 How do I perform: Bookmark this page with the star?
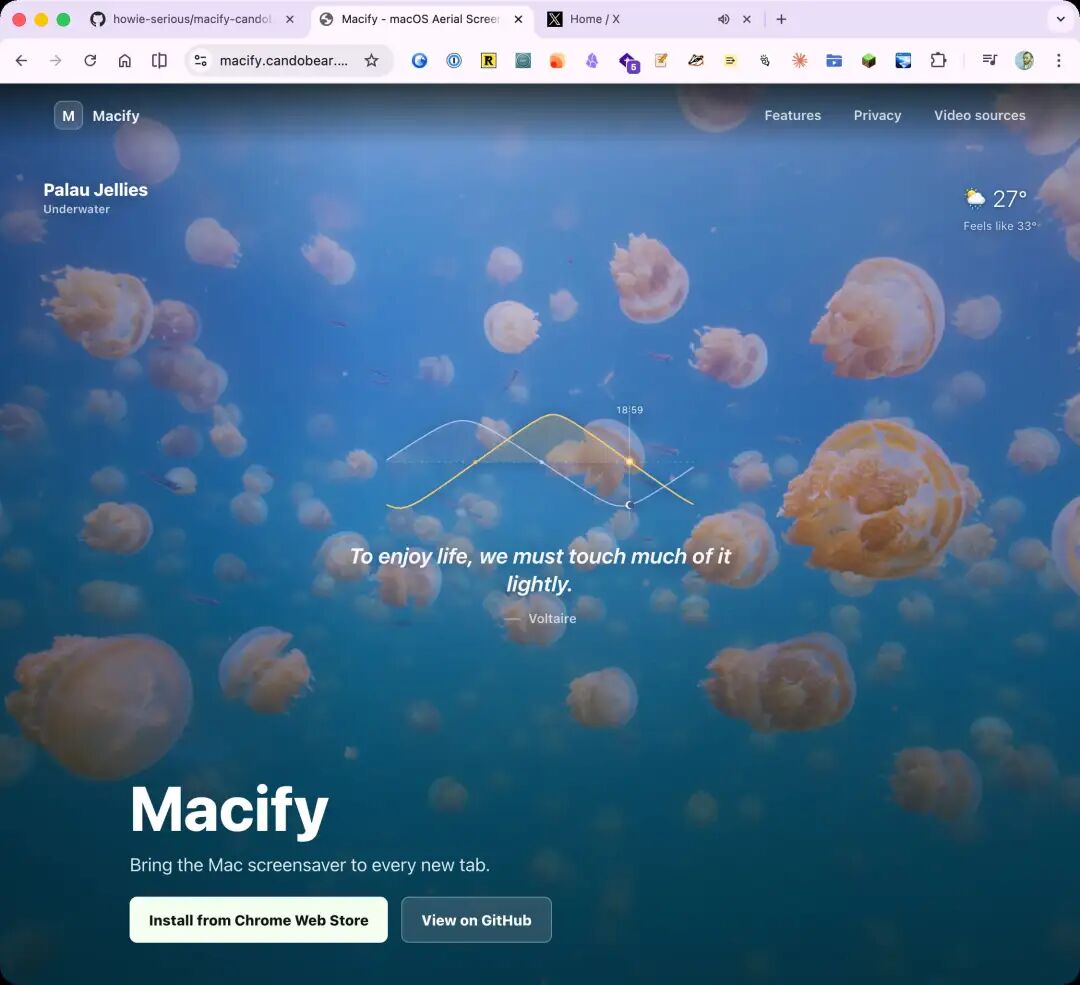point(372,61)
